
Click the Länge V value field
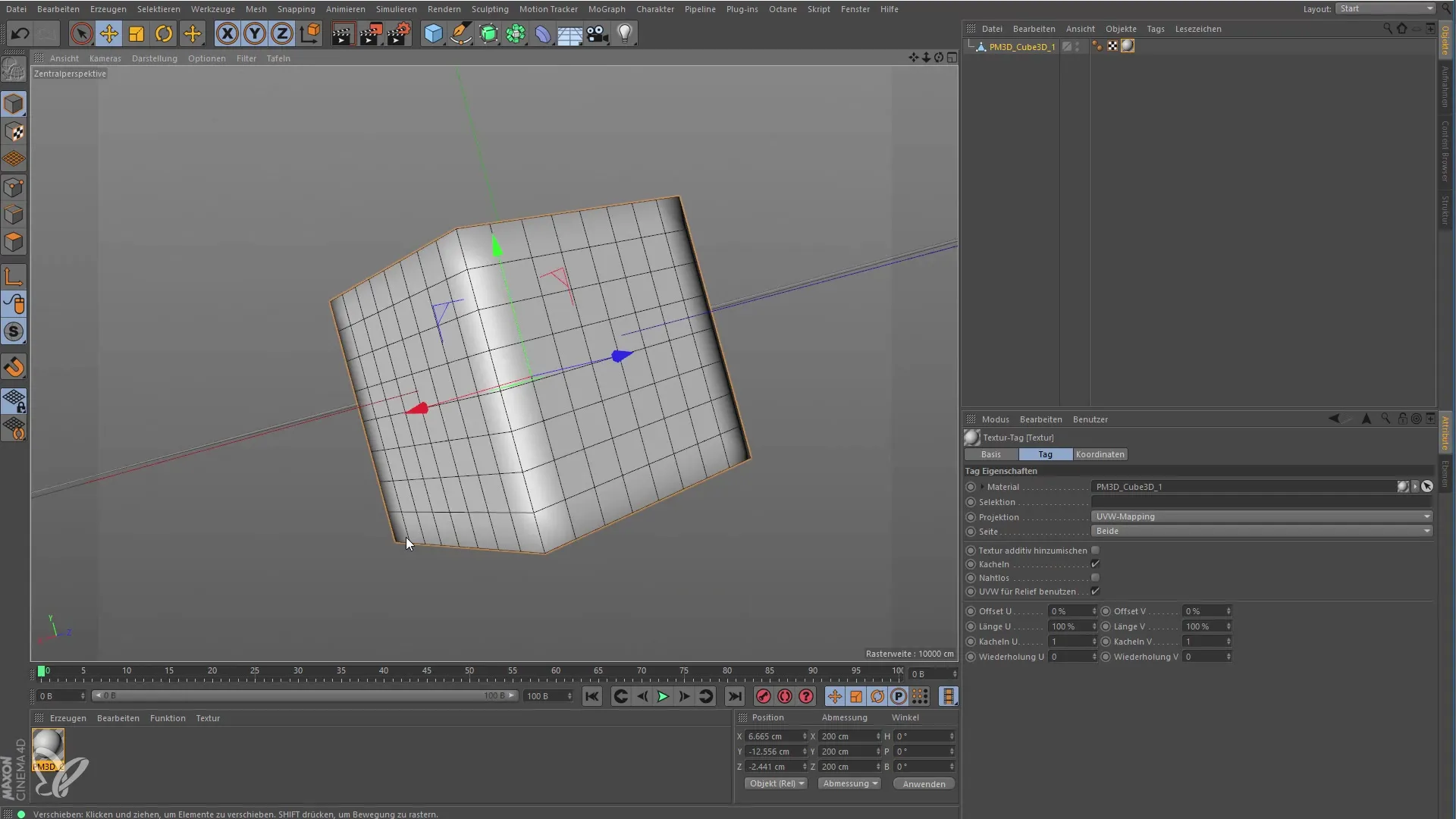(x=1204, y=626)
